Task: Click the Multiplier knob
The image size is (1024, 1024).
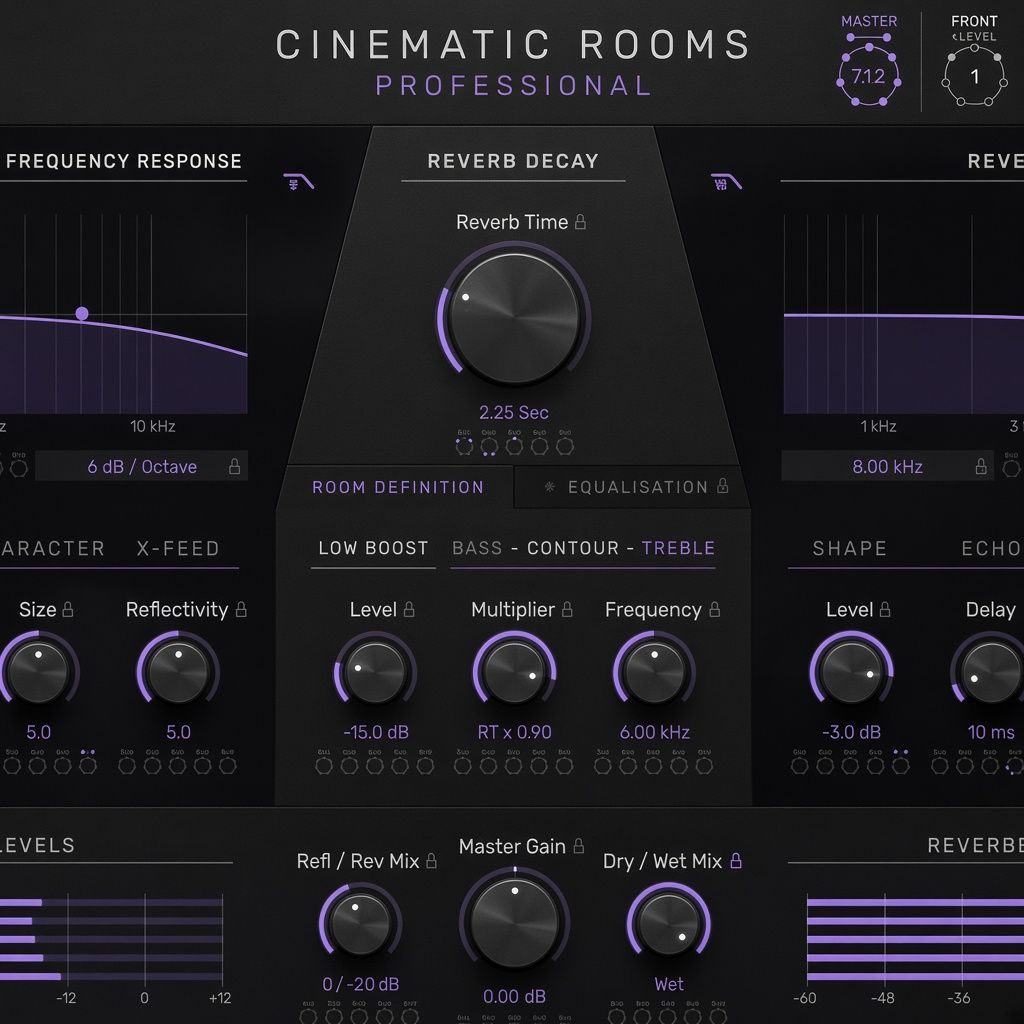Action: tap(514, 672)
